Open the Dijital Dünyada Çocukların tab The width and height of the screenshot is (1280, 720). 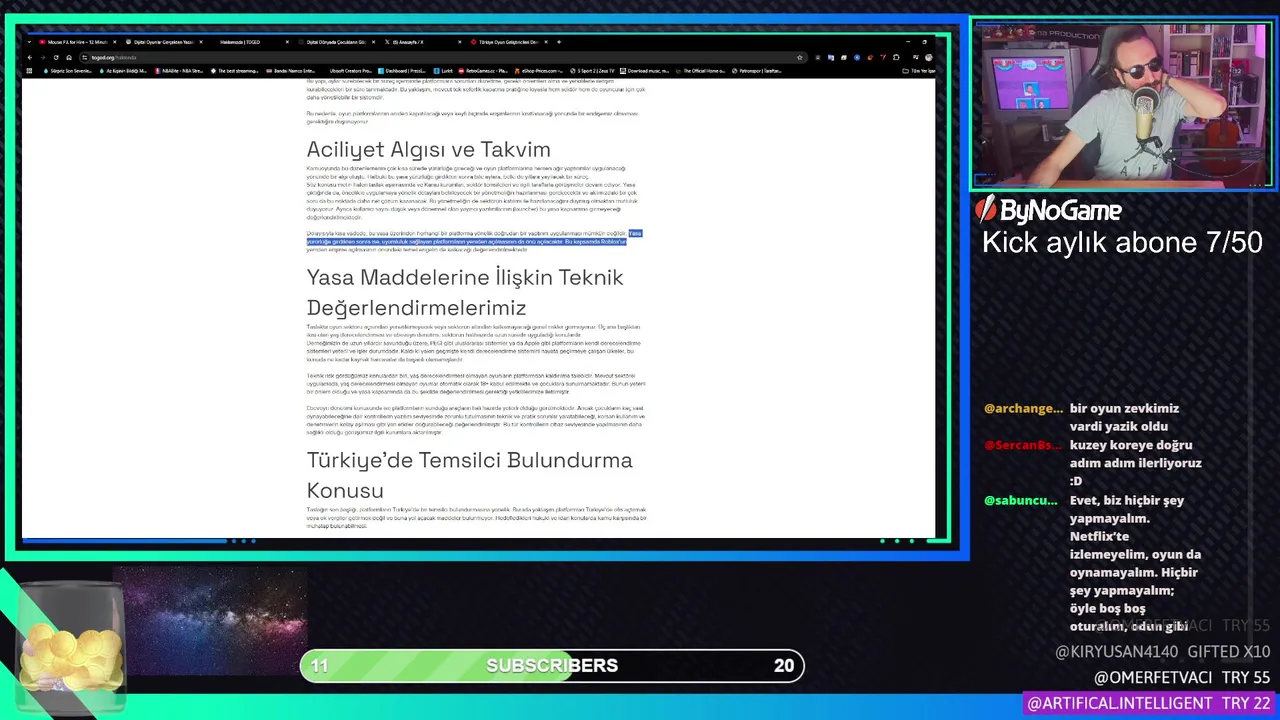336,42
